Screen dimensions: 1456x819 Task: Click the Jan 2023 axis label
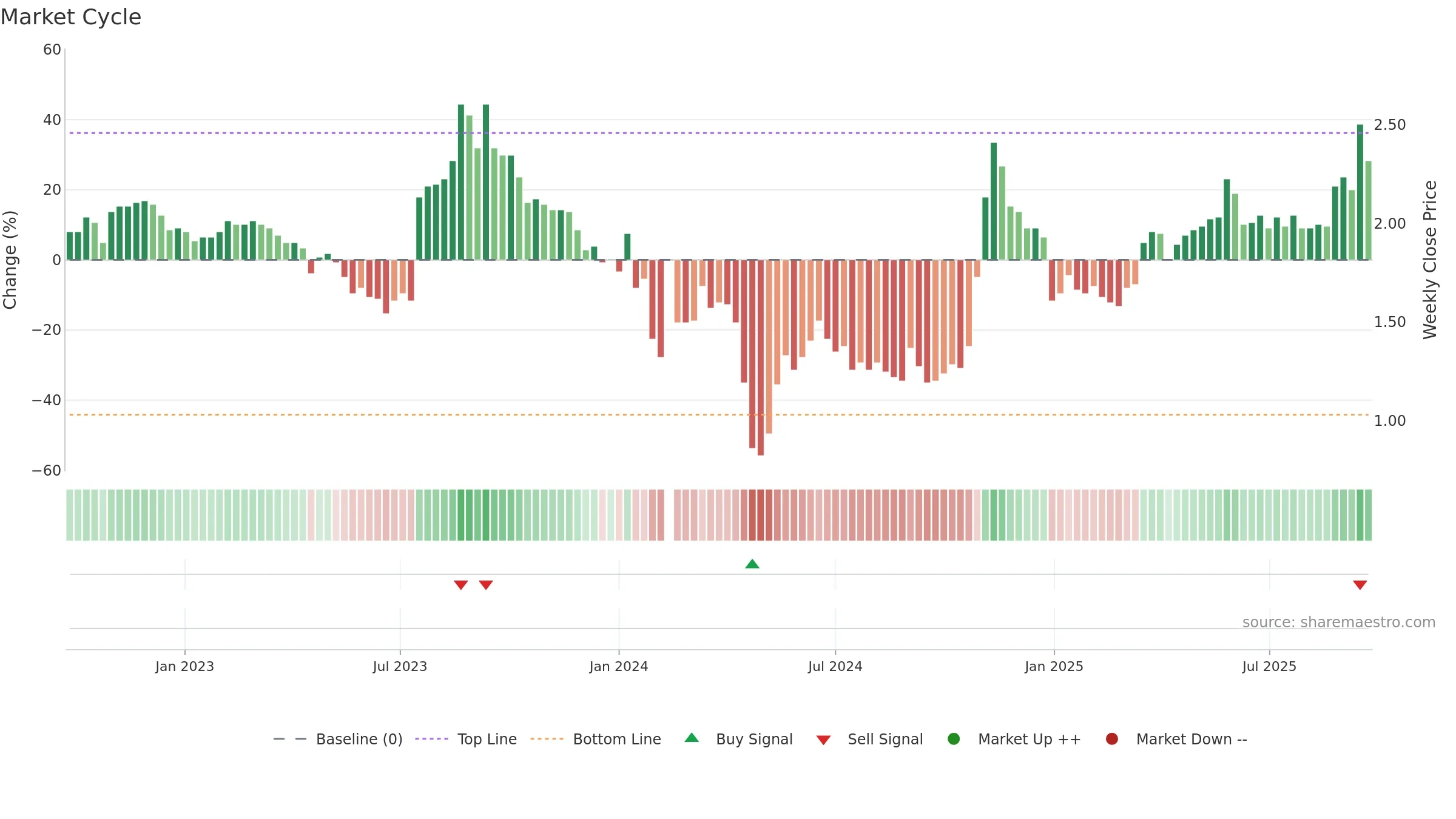[184, 666]
